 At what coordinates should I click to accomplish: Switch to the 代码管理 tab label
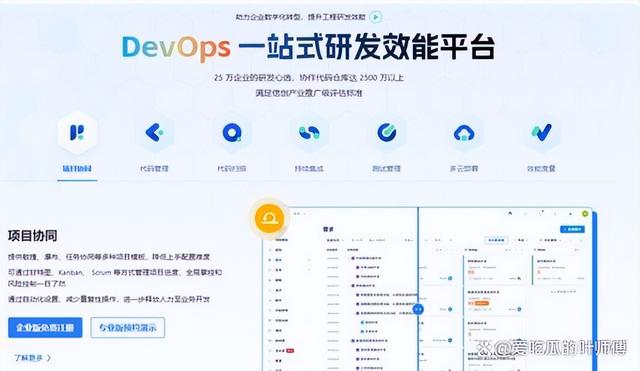[x=154, y=168]
